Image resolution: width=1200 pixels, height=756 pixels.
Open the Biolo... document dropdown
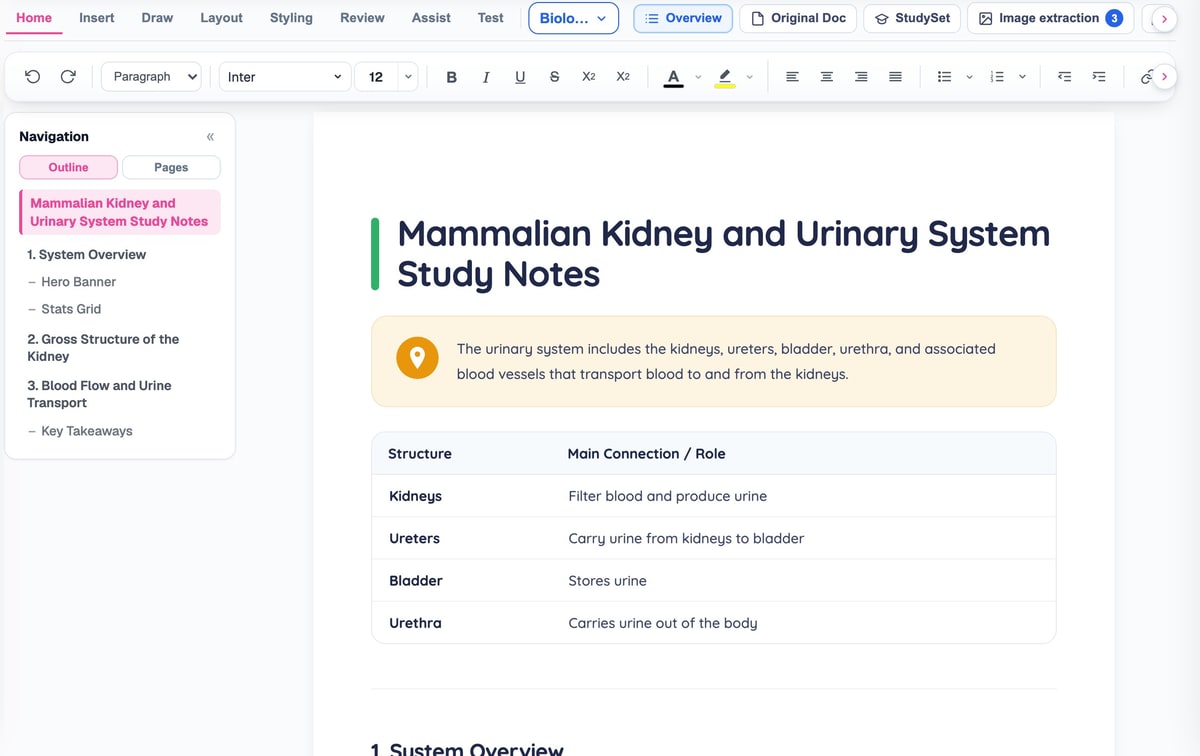pos(573,18)
